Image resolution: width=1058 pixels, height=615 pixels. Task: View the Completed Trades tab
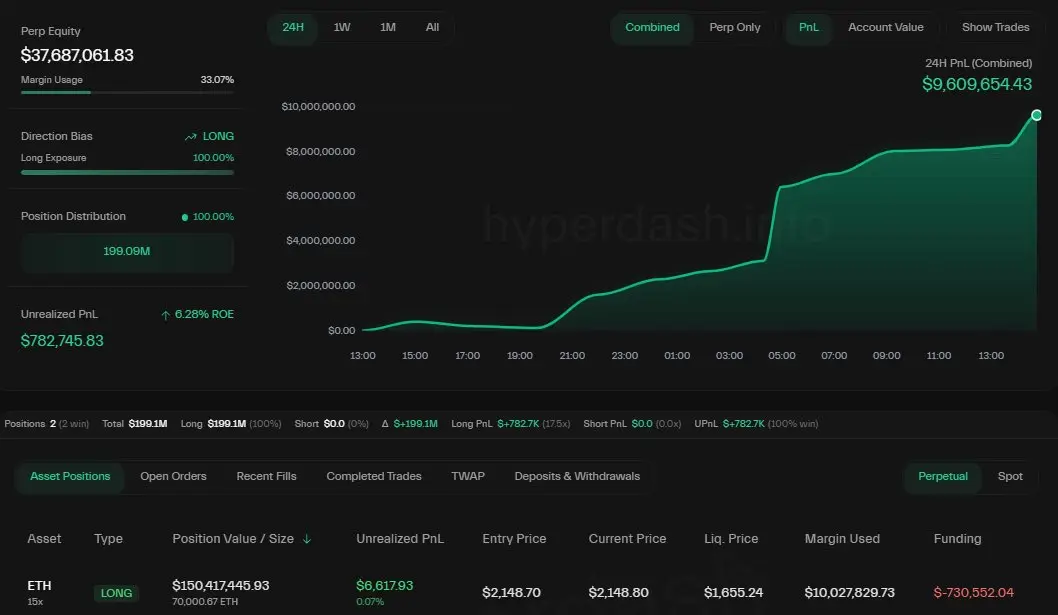pos(374,477)
